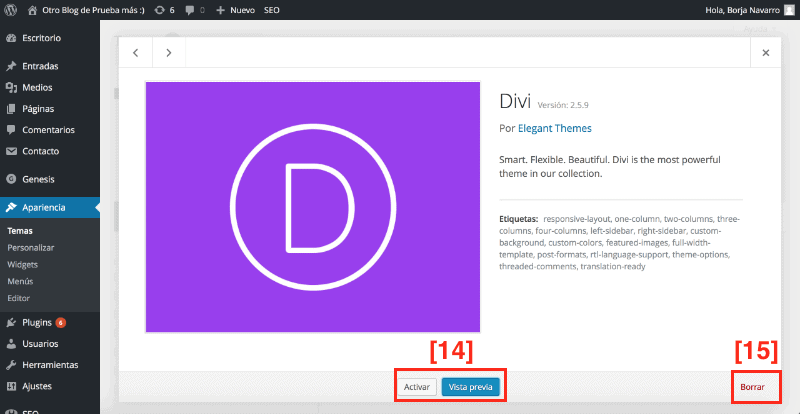
Task: Go to previous theme with left arrow
Action: 136,53
